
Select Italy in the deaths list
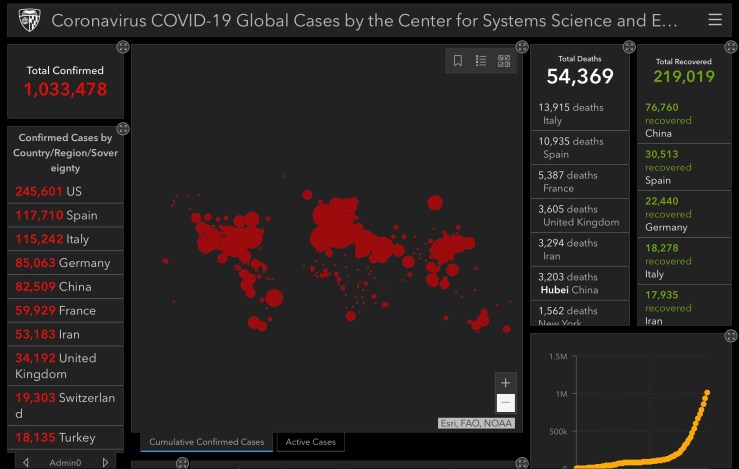point(578,114)
